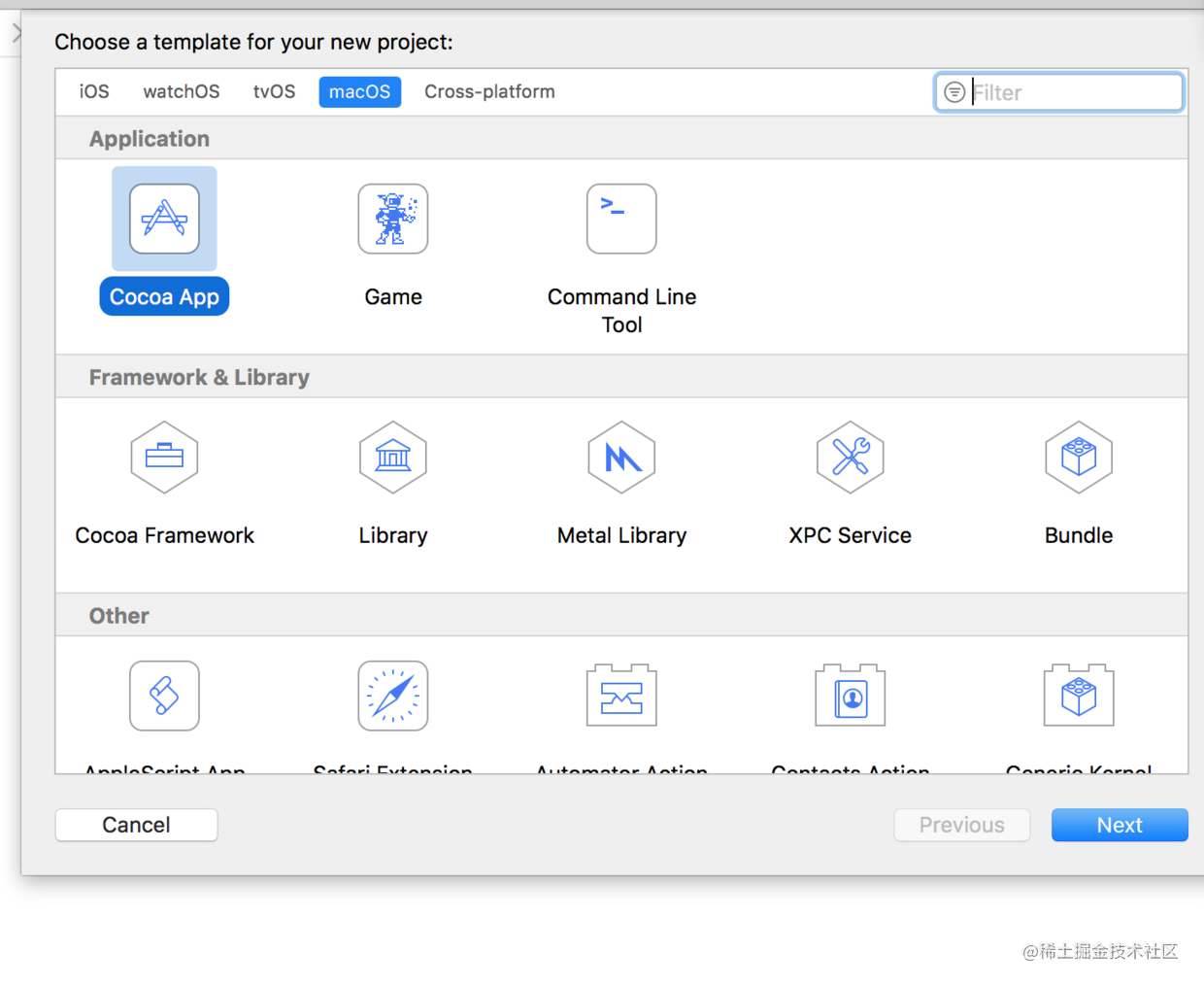Click the Game template label

click(x=393, y=296)
